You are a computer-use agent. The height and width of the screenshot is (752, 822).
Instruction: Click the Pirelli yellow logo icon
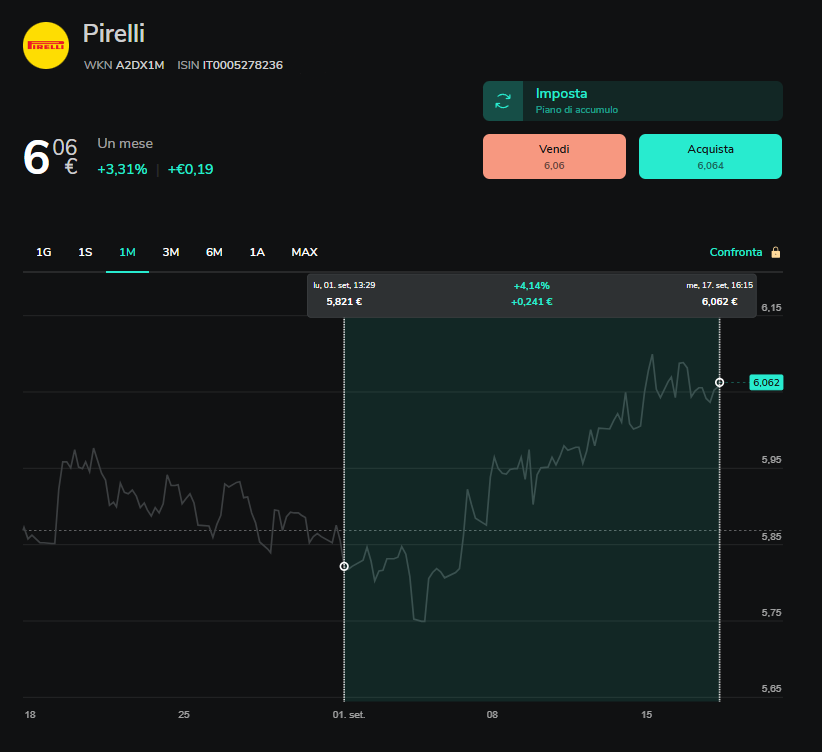coord(46,46)
